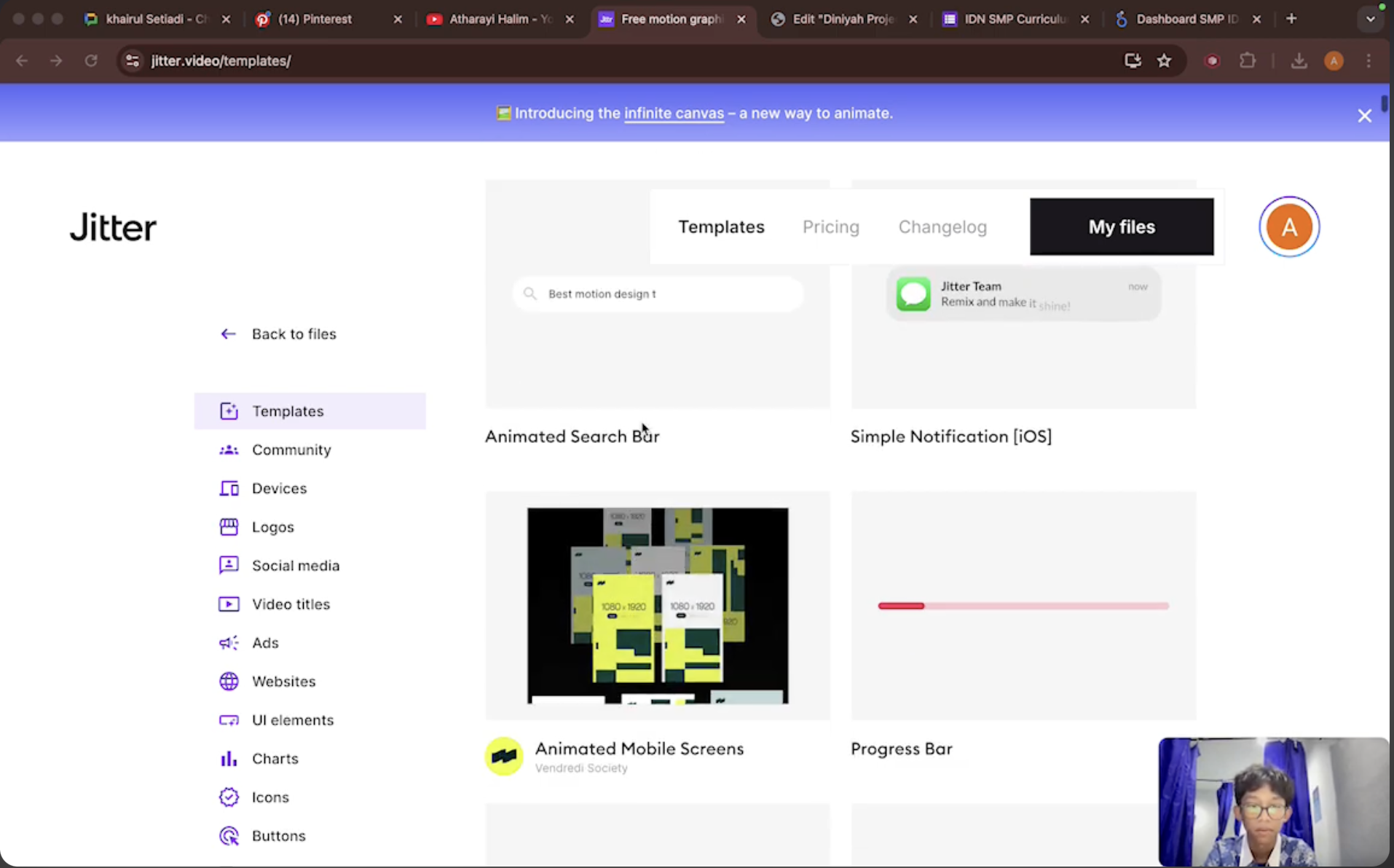Open the Buttons cursor icon

point(229,835)
